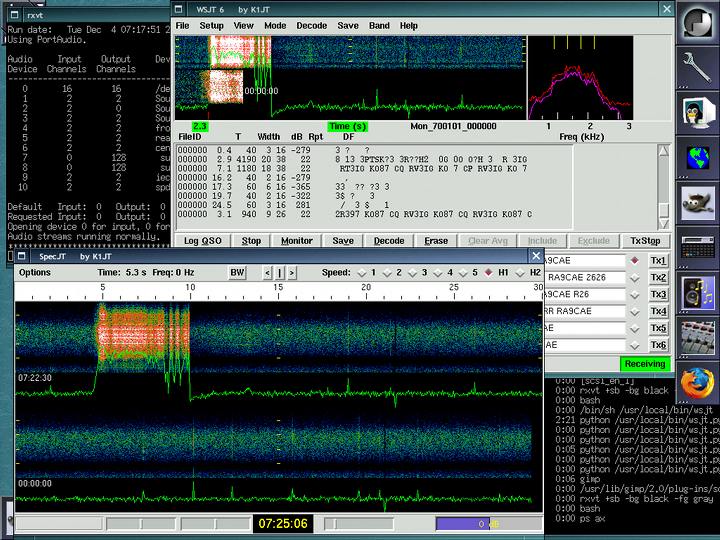Click the Erase button

tap(436, 241)
